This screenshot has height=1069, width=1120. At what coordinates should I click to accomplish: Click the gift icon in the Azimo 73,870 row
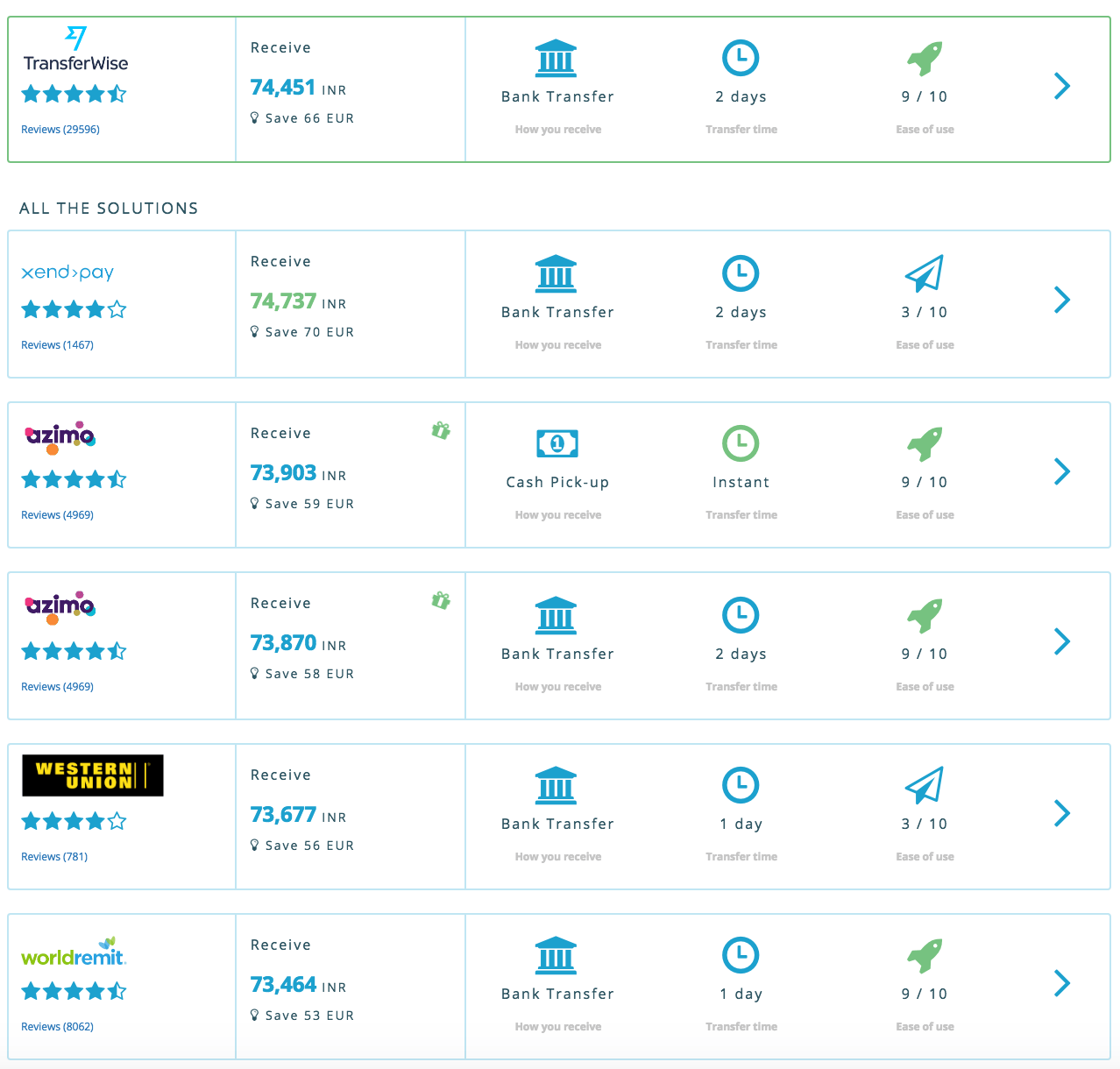441,600
